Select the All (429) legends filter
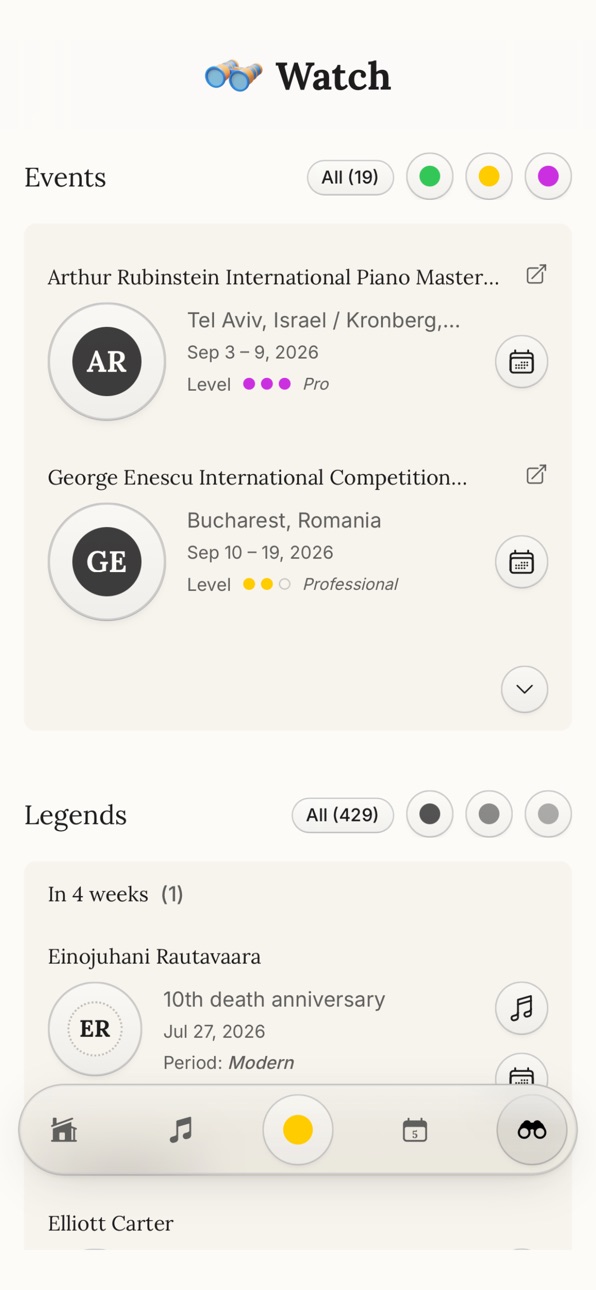The image size is (596, 1290). 343,815
